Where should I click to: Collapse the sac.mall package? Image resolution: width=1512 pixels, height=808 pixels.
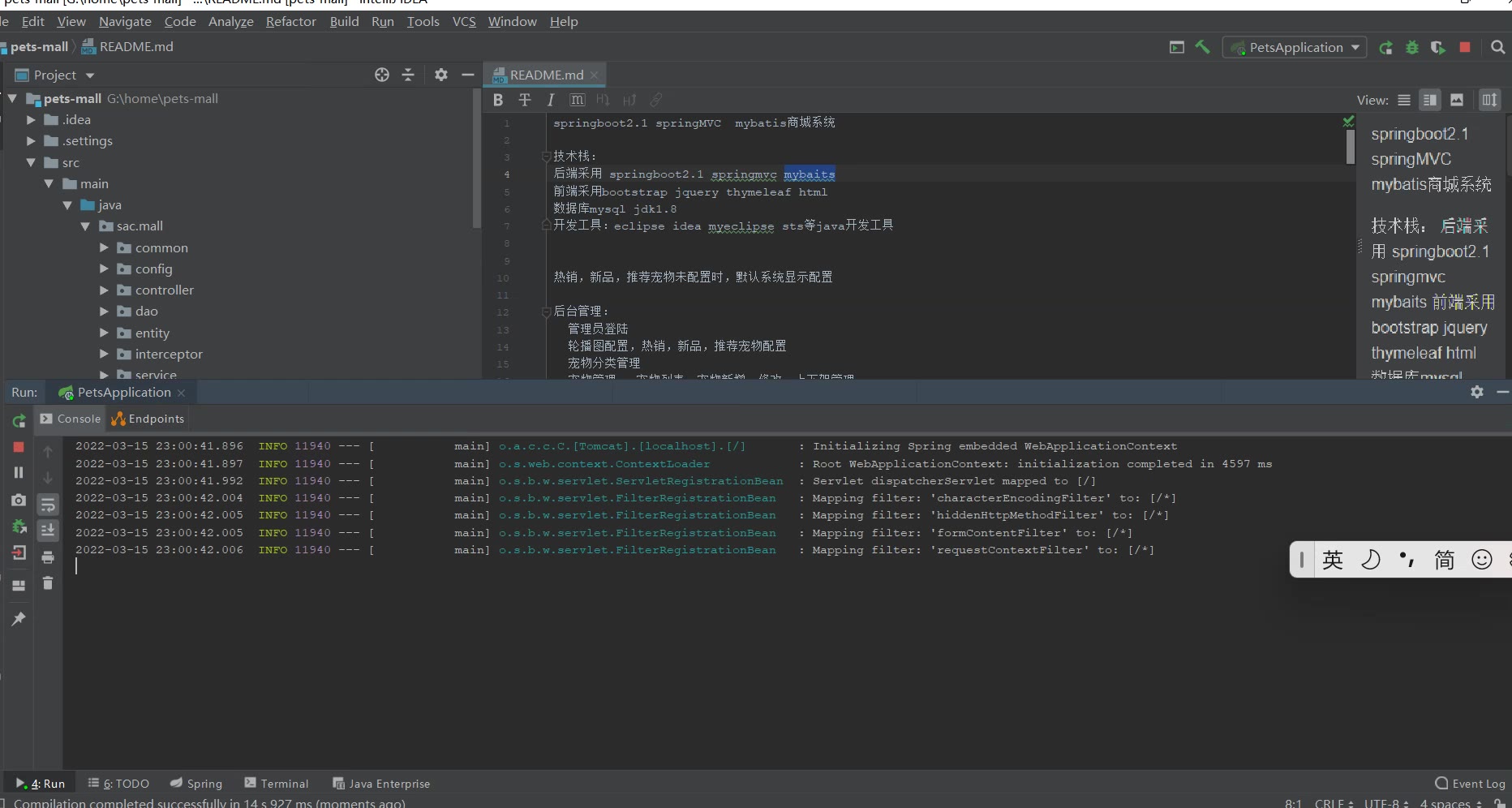click(x=85, y=226)
